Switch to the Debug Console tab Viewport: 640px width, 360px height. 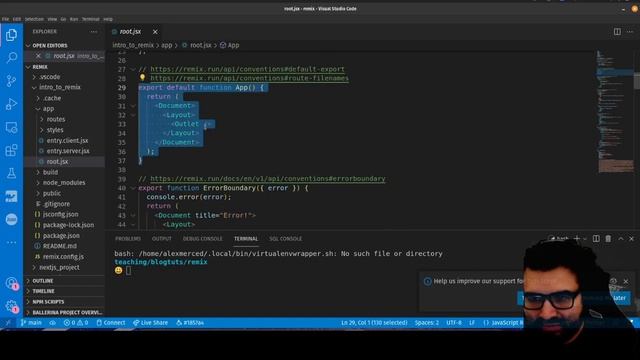coord(202,239)
